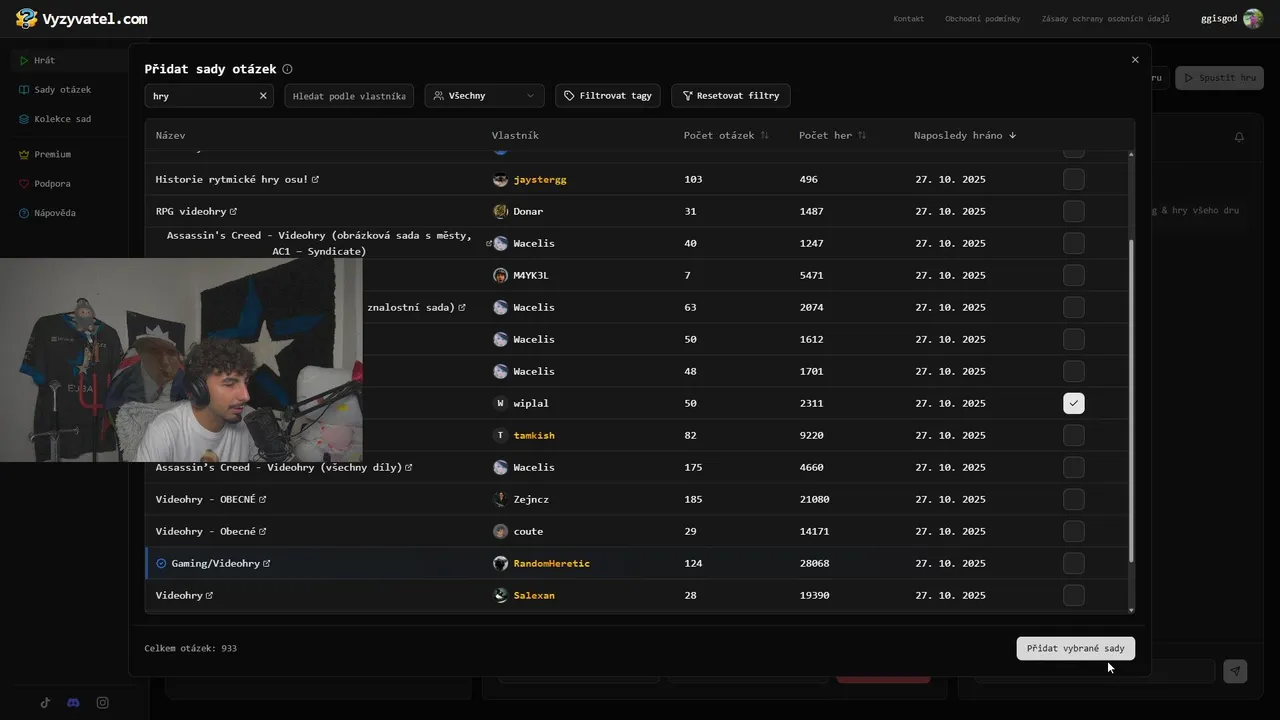Open Kontakt link in header

tap(908, 19)
